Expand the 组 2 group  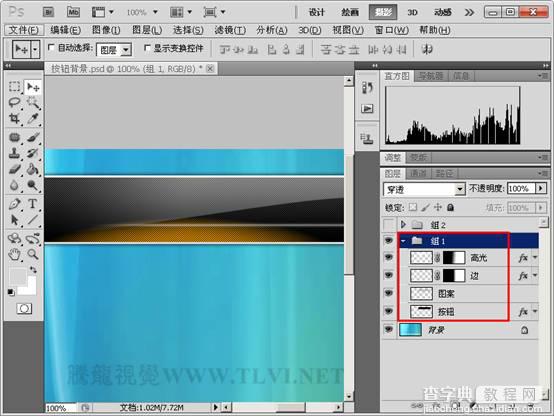coord(403,224)
